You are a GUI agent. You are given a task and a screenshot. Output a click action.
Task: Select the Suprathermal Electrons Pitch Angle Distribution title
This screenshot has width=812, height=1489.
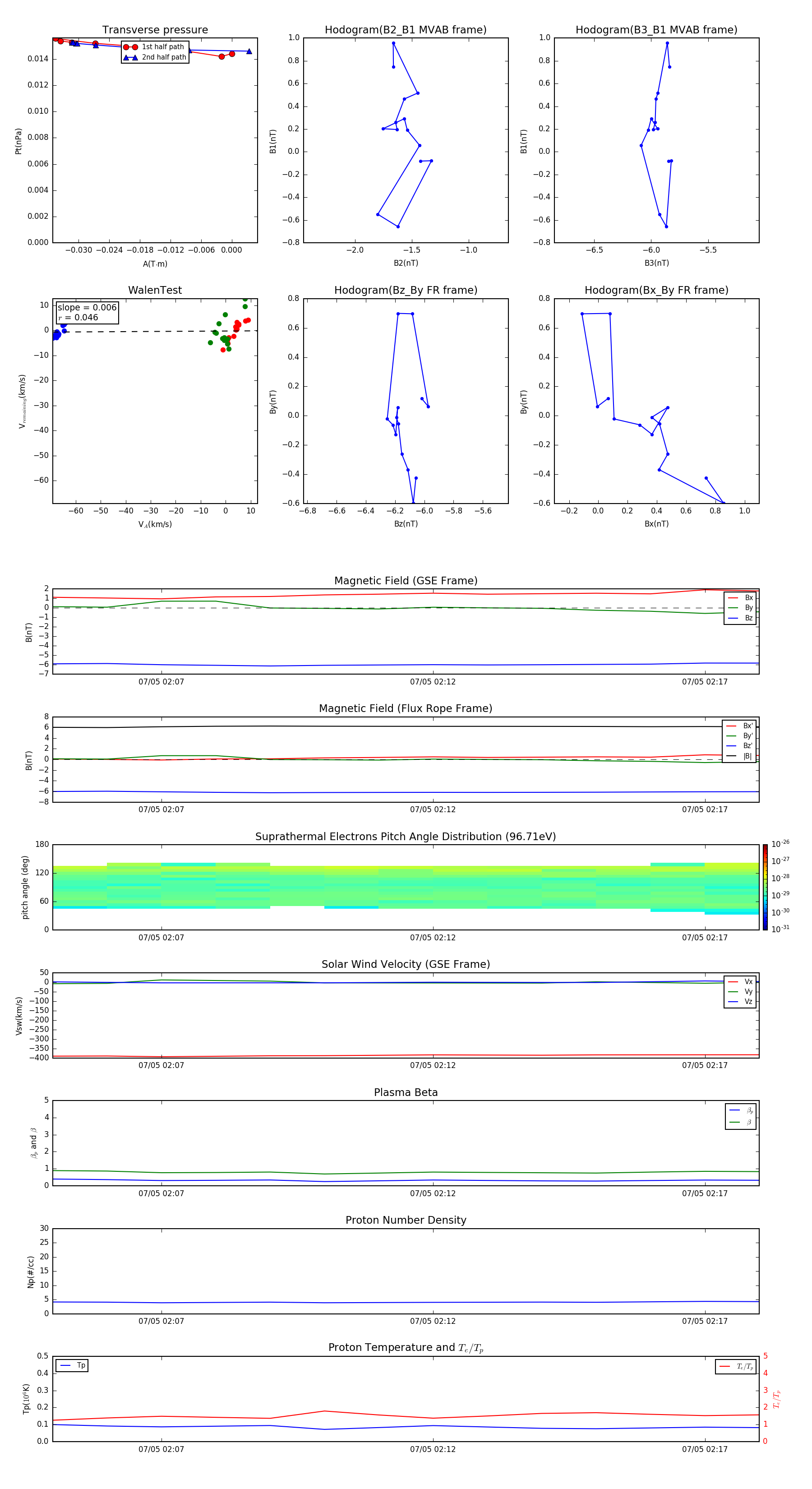406,837
